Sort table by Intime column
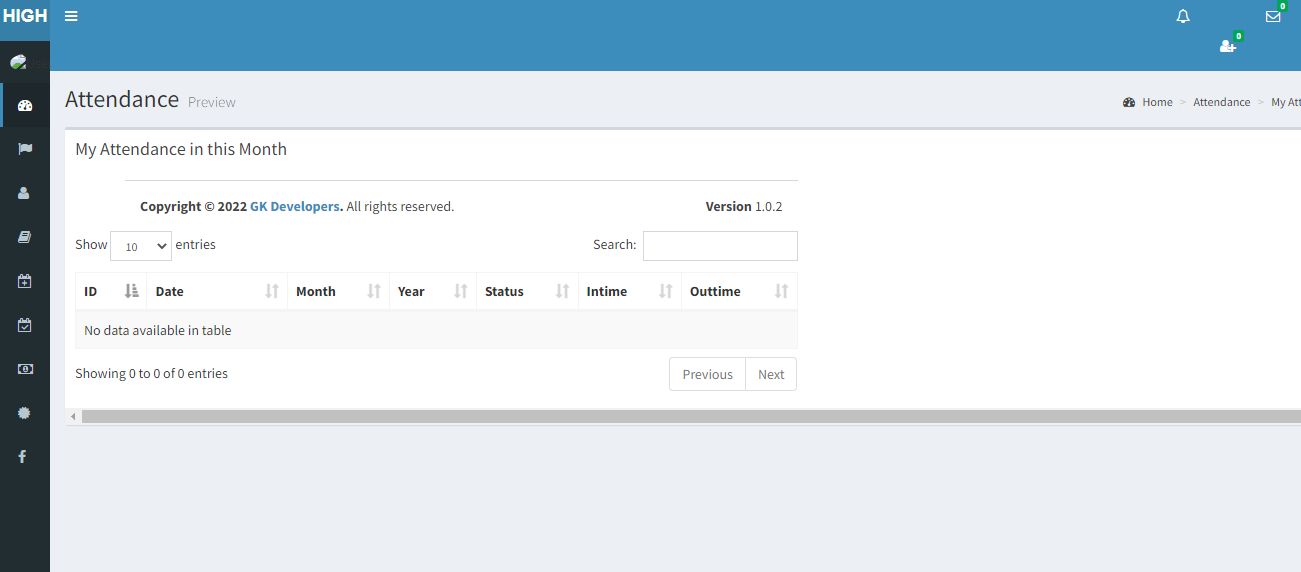The height and width of the screenshot is (572, 1301). tap(630, 291)
